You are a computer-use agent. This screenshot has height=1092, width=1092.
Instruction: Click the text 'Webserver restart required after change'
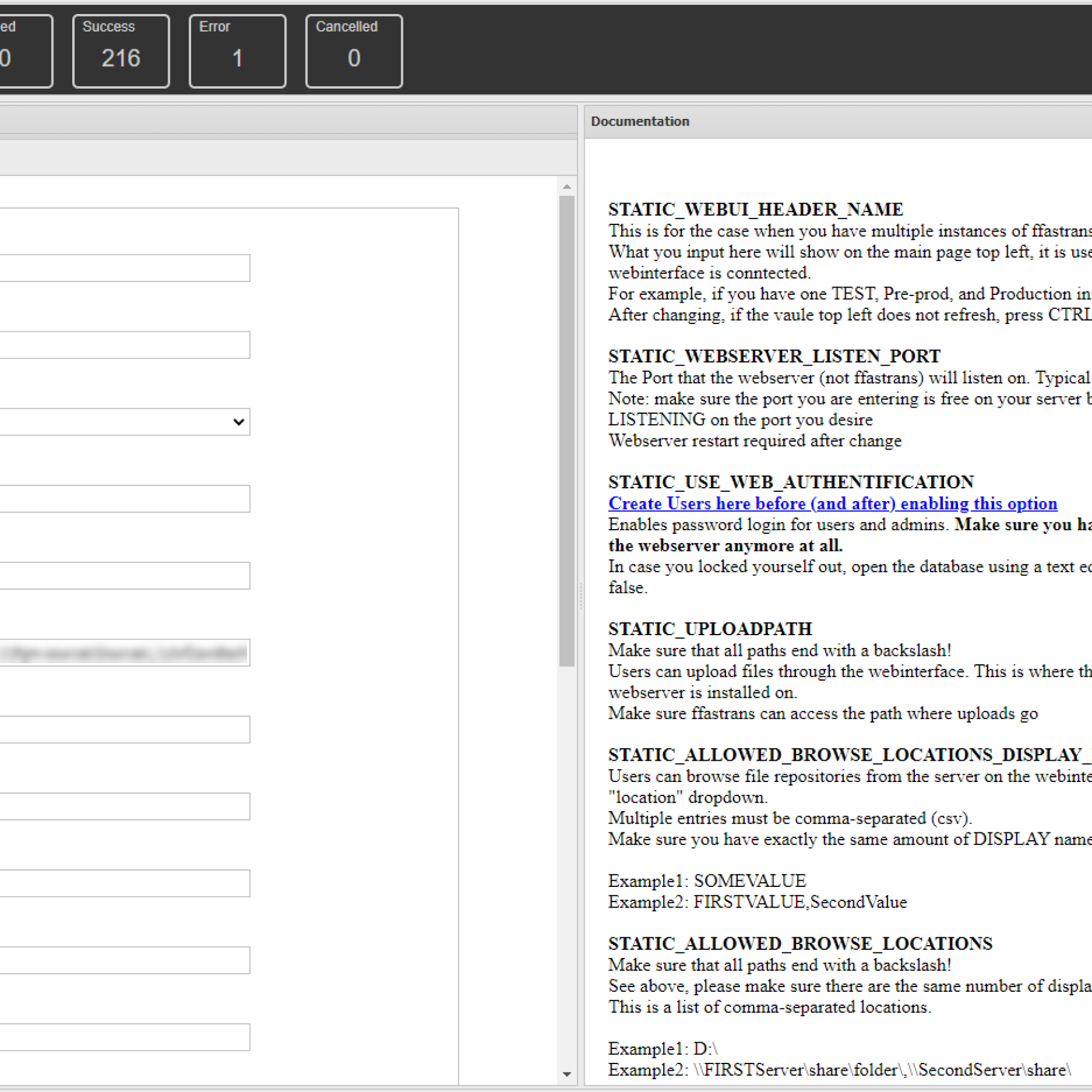[755, 440]
